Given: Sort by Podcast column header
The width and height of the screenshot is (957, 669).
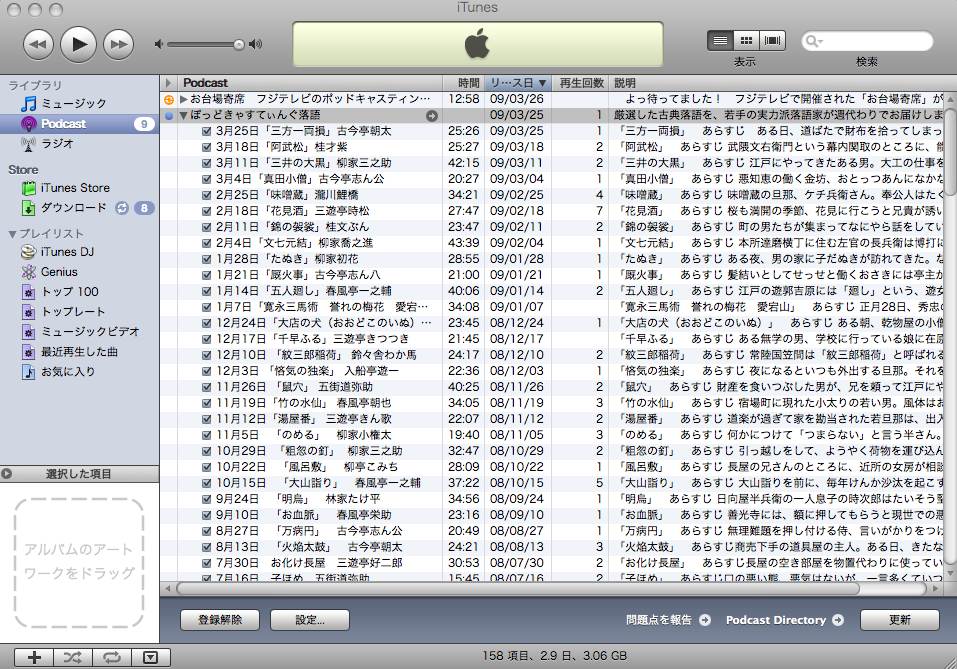Looking at the screenshot, I should 310,83.
